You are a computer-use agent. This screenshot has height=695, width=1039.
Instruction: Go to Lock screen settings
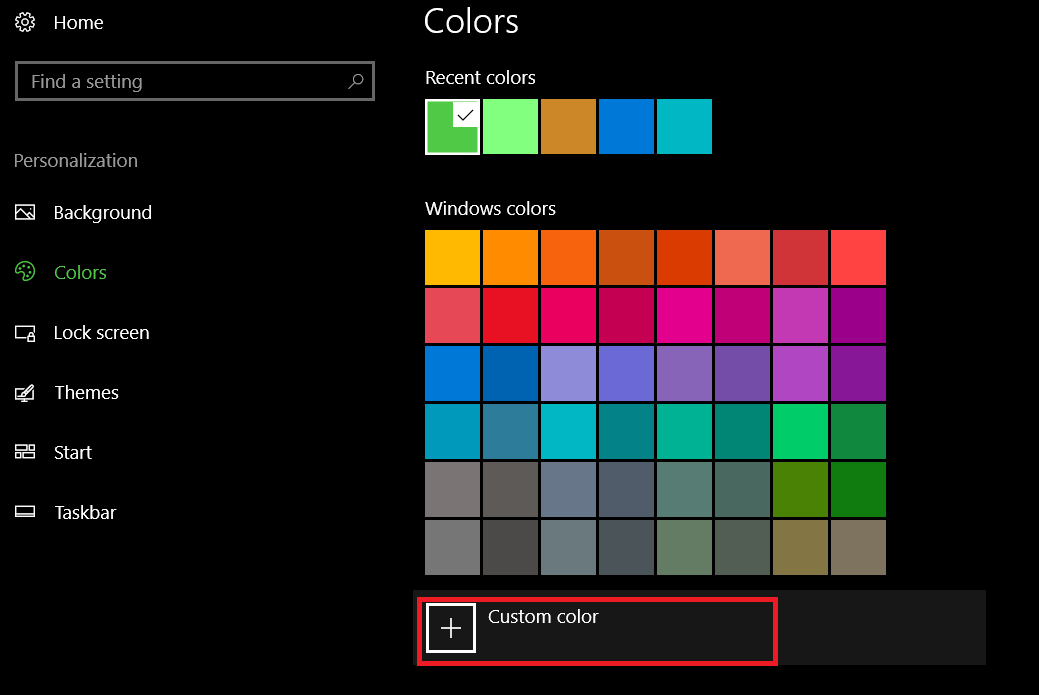(101, 332)
